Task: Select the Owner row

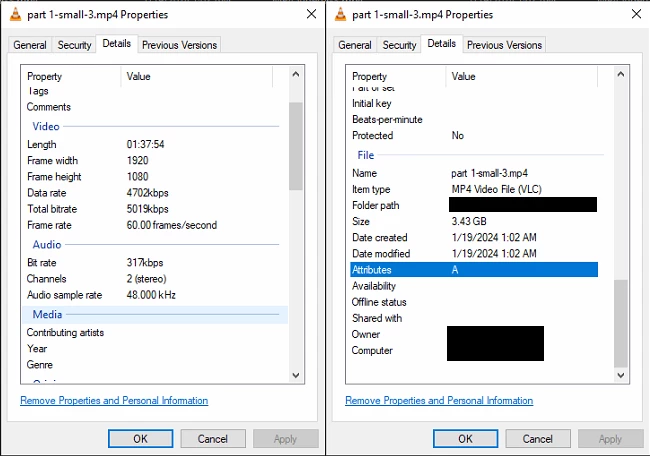Action: pos(474,335)
